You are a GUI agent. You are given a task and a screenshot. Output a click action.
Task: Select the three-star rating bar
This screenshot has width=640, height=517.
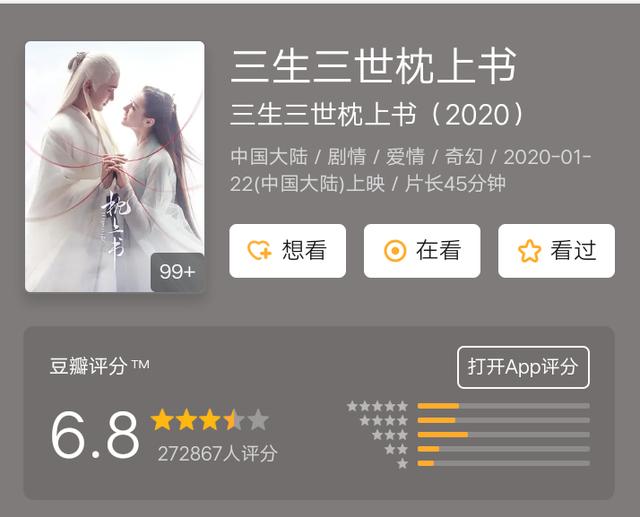pyautogui.click(x=504, y=435)
